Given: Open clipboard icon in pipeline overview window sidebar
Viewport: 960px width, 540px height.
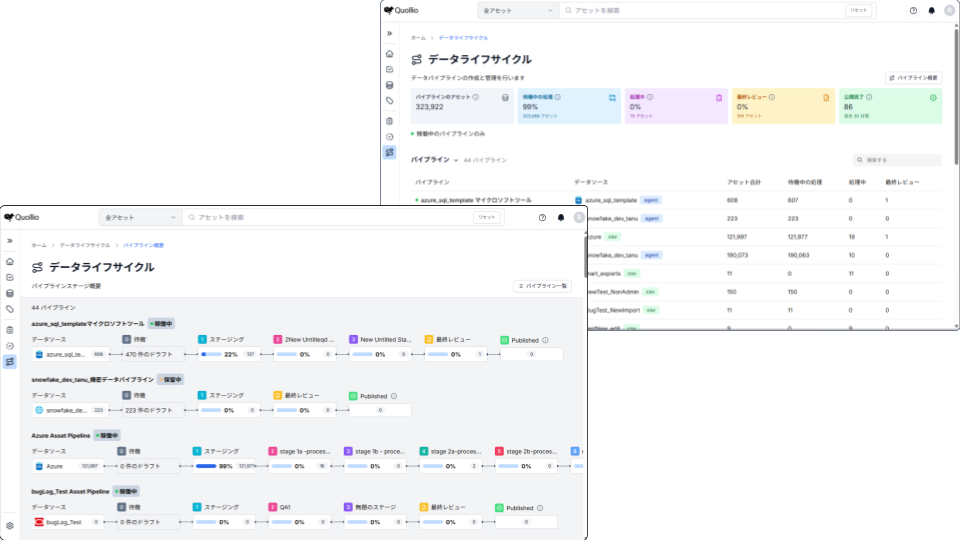Looking at the screenshot, I should tap(10, 330).
